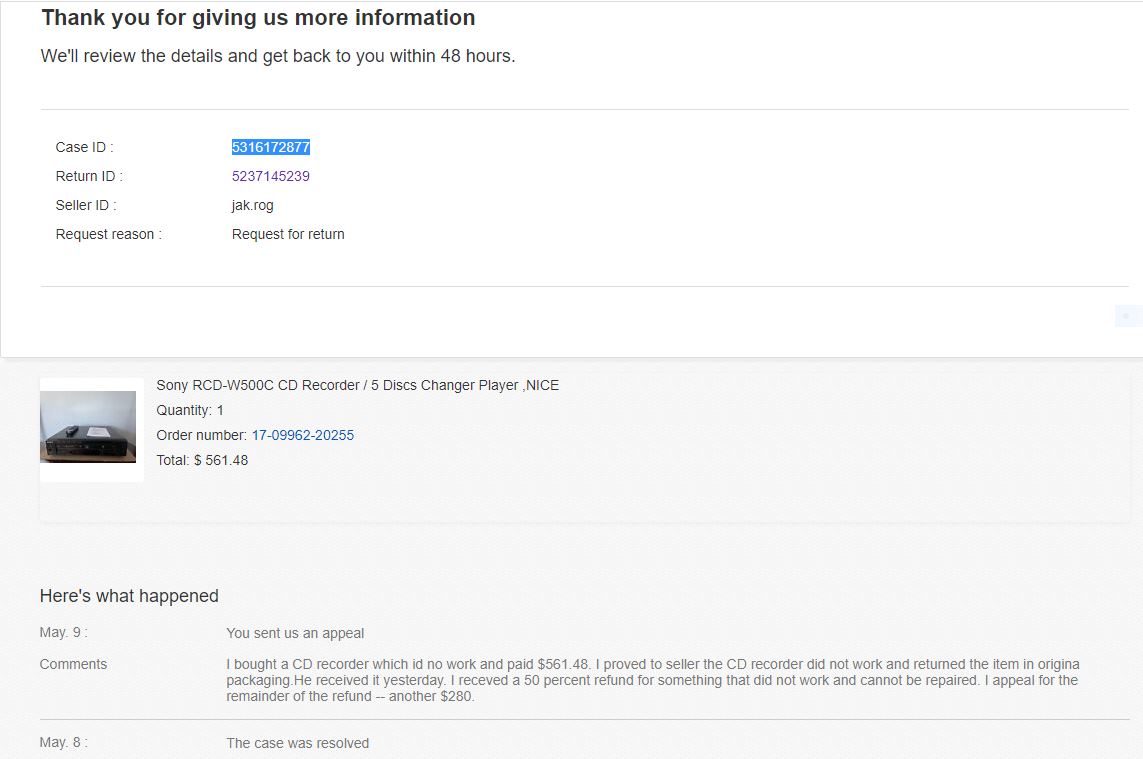Select the product title Sony RCD-W500C CD Recorder
This screenshot has height=759, width=1143.
coord(357,385)
